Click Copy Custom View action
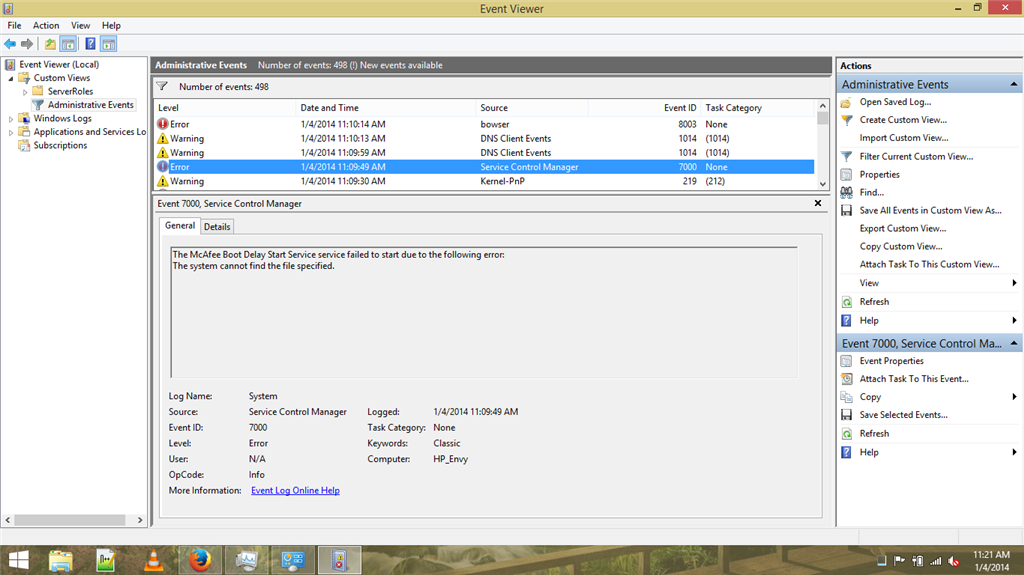Viewport: 1024px width, 575px height. [x=901, y=246]
